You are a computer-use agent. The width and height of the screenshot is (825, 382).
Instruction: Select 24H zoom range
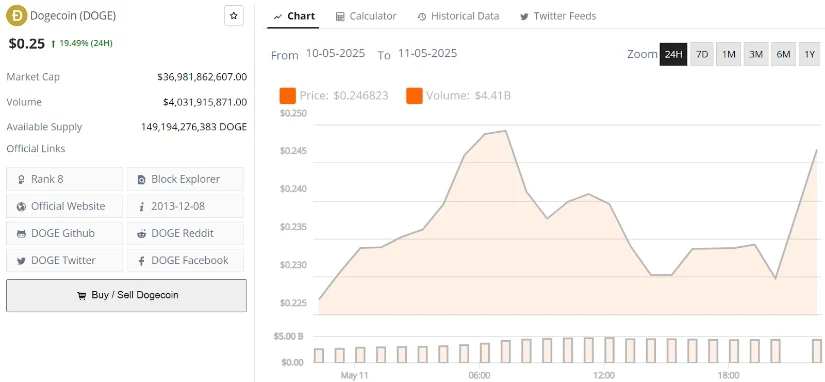coord(673,54)
